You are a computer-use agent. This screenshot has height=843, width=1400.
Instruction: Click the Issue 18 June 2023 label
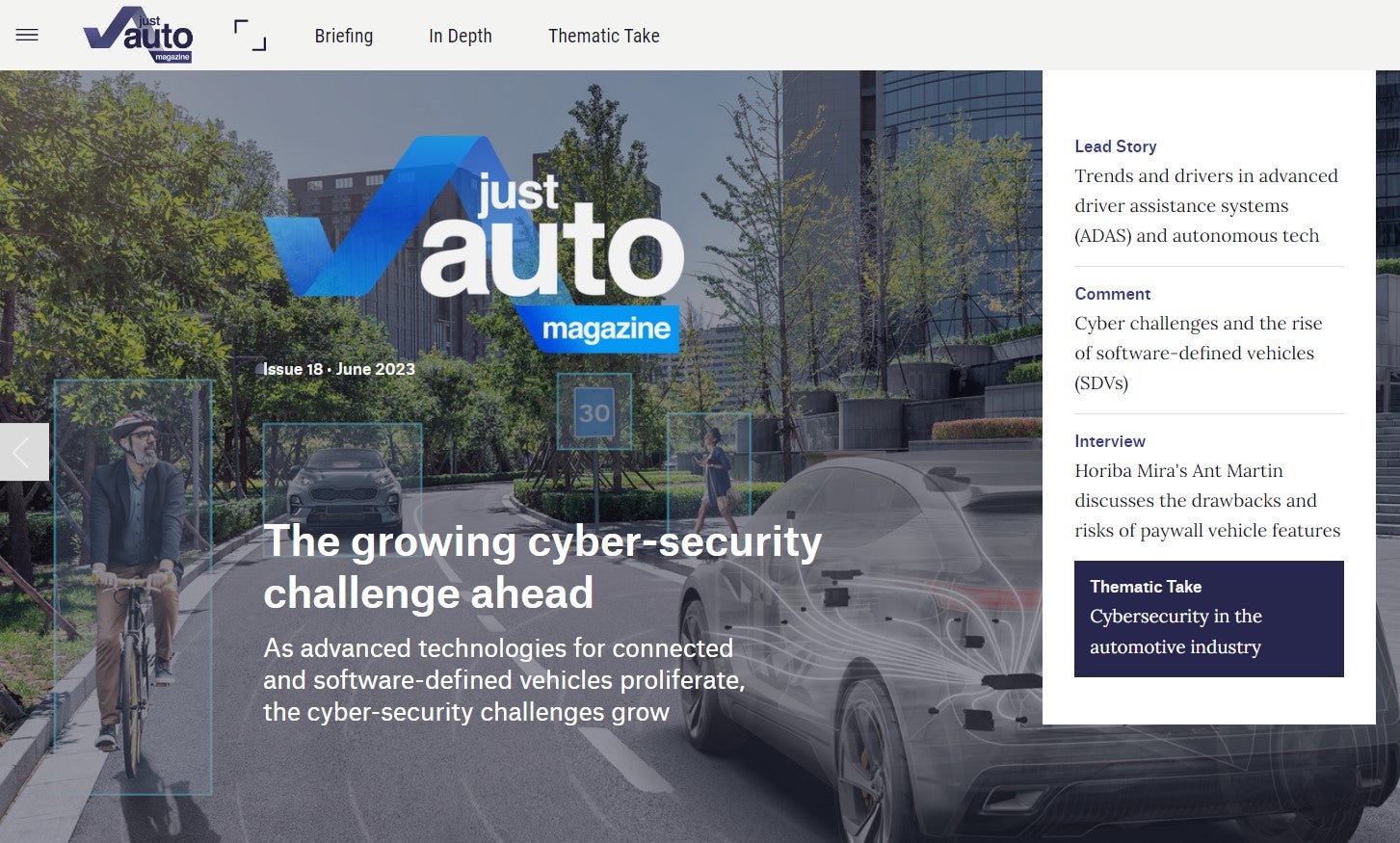click(339, 369)
